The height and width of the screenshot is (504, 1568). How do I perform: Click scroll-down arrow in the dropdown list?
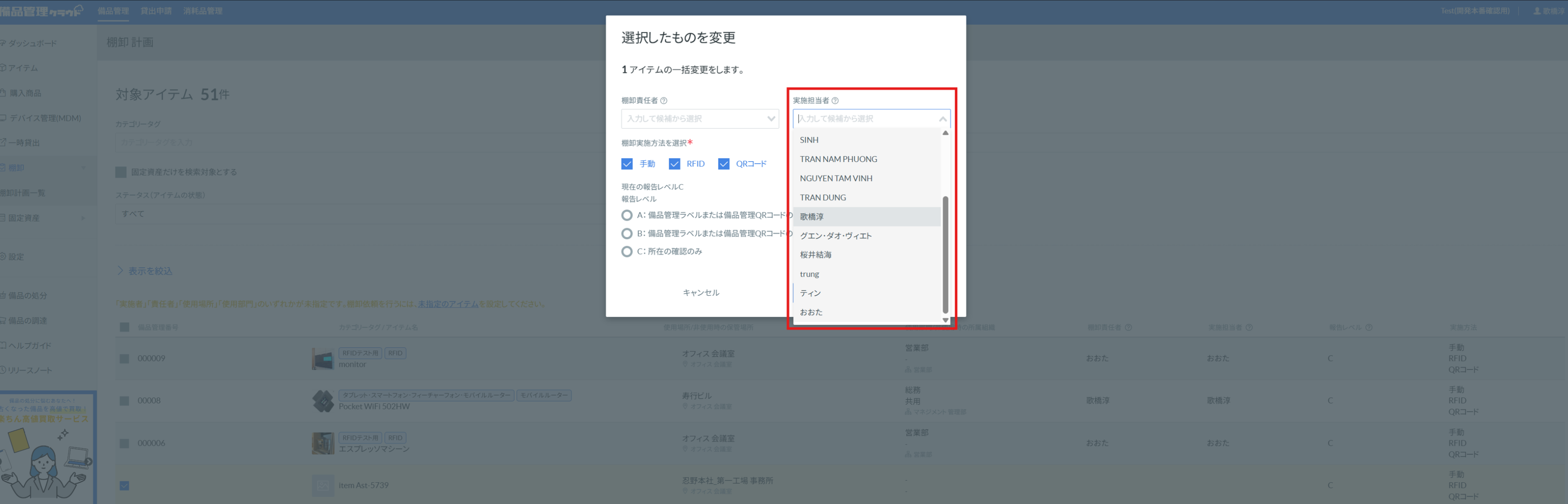[x=945, y=319]
